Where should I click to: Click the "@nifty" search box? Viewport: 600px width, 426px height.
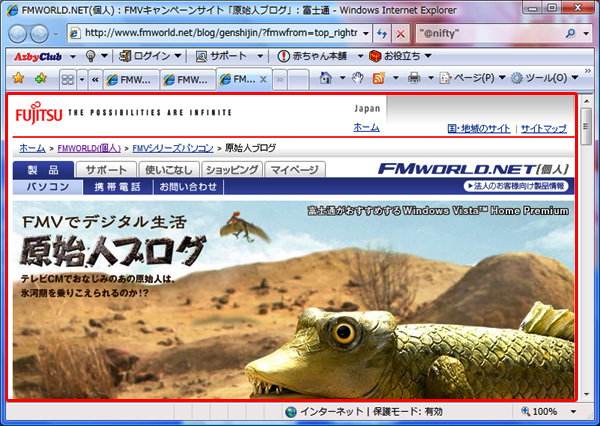490,34
